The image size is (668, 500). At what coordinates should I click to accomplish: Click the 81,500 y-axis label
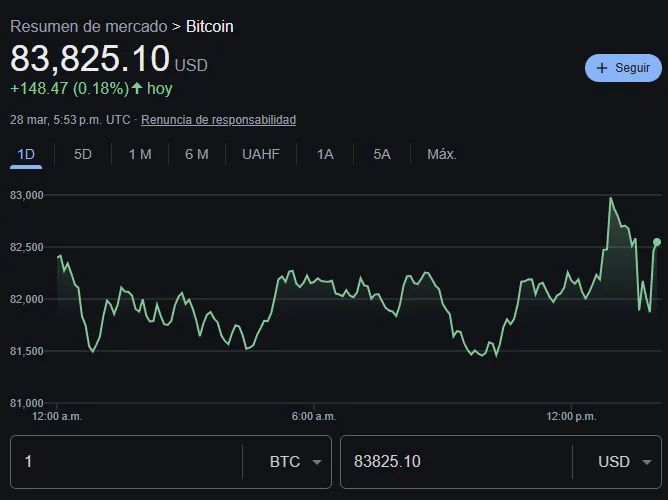tap(27, 351)
